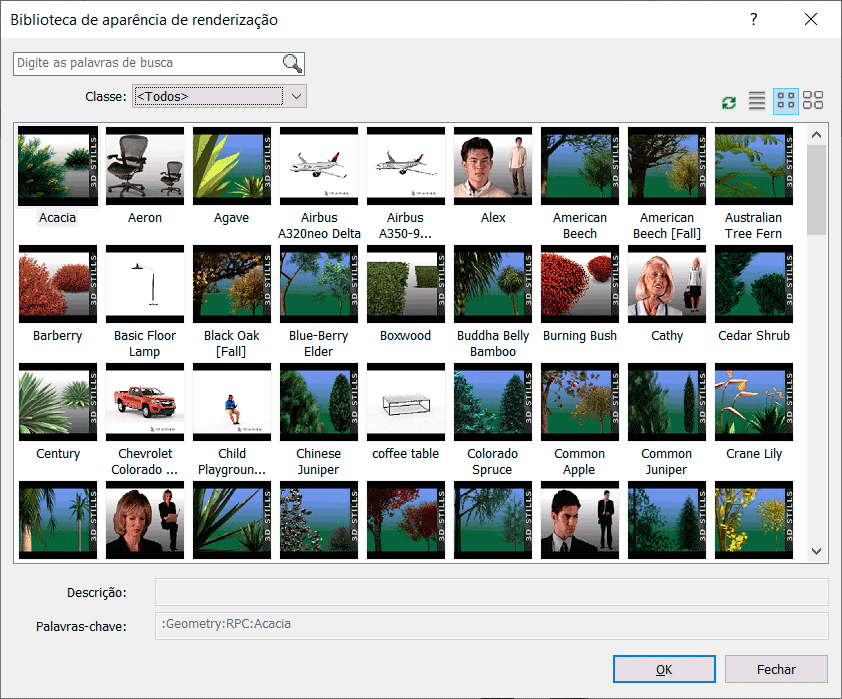
Task: Click the help question mark button
Action: coord(754,19)
